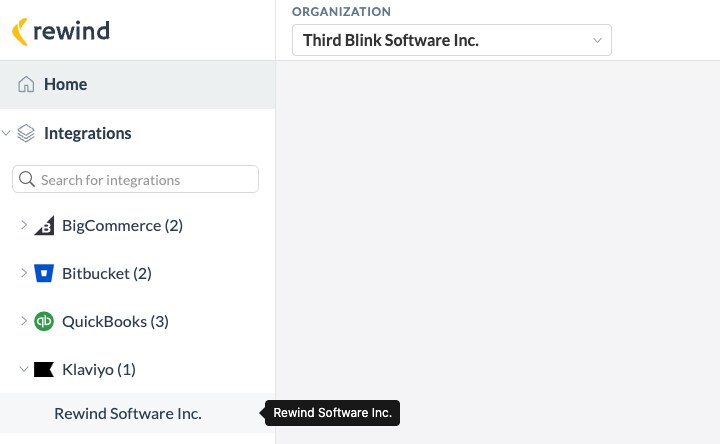Focus the Search for integrations field

coord(135,179)
